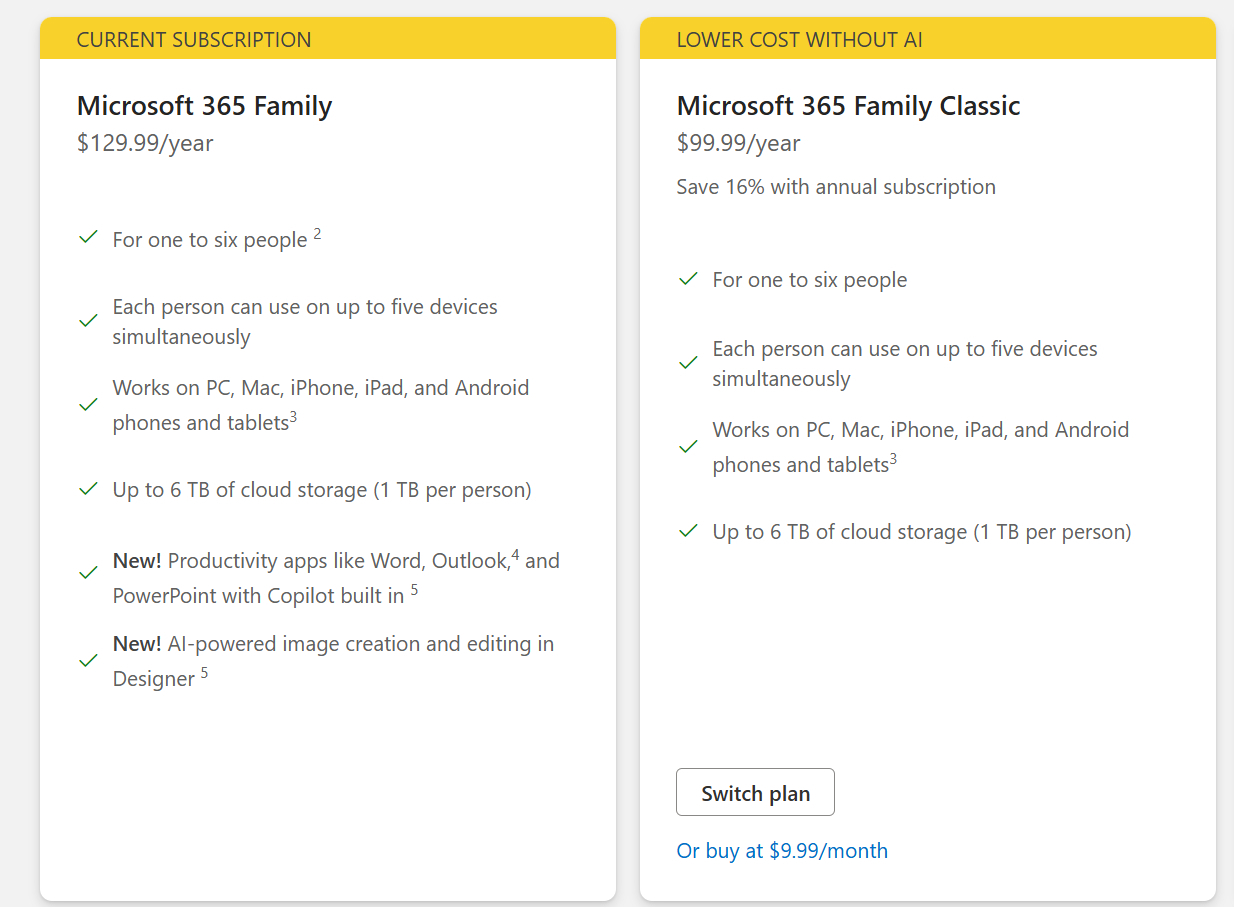Click checkmark beside Copilot productivity apps feature
This screenshot has height=907, width=1234.
88,573
